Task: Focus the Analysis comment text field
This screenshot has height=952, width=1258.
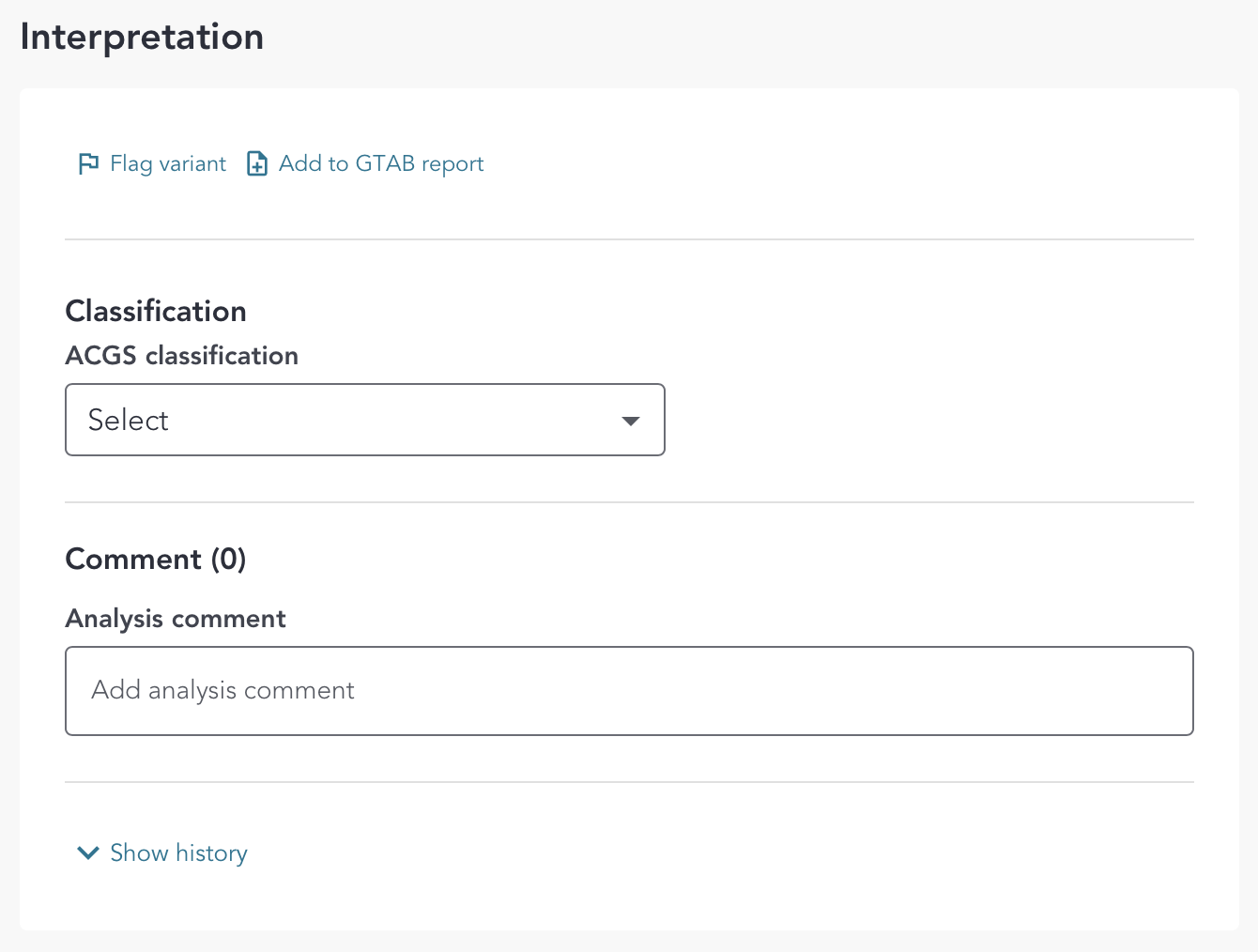Action: (629, 691)
